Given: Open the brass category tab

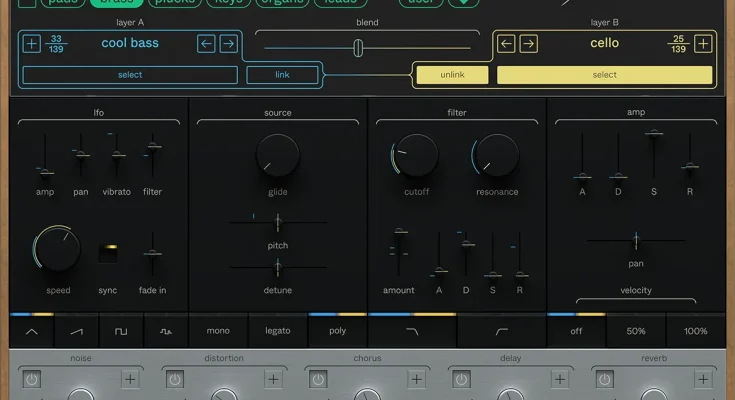Looking at the screenshot, I should (115, 2).
